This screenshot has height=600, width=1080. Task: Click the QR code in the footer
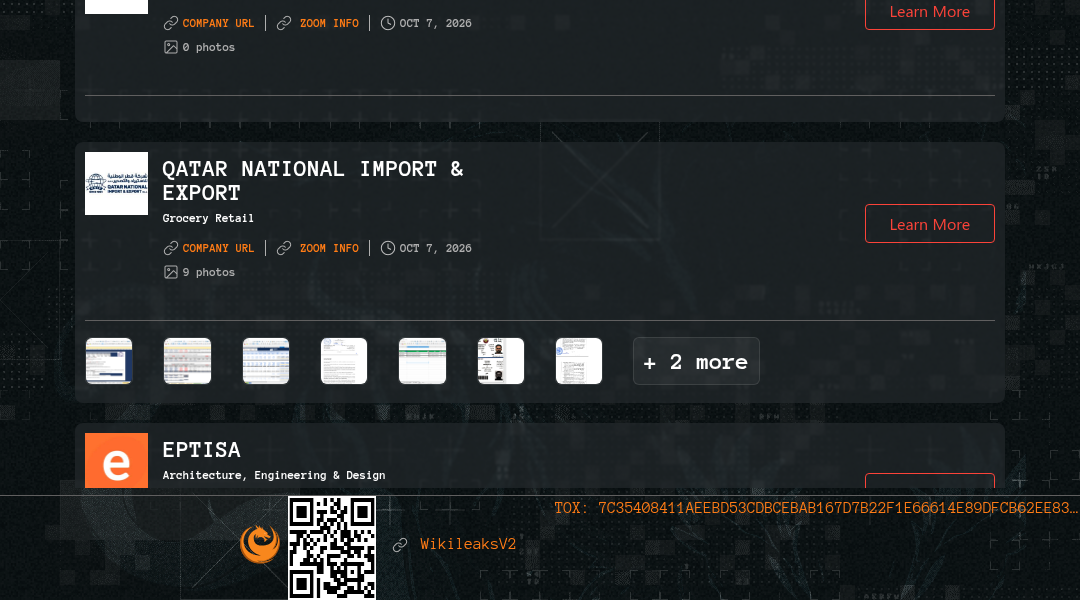(332, 548)
